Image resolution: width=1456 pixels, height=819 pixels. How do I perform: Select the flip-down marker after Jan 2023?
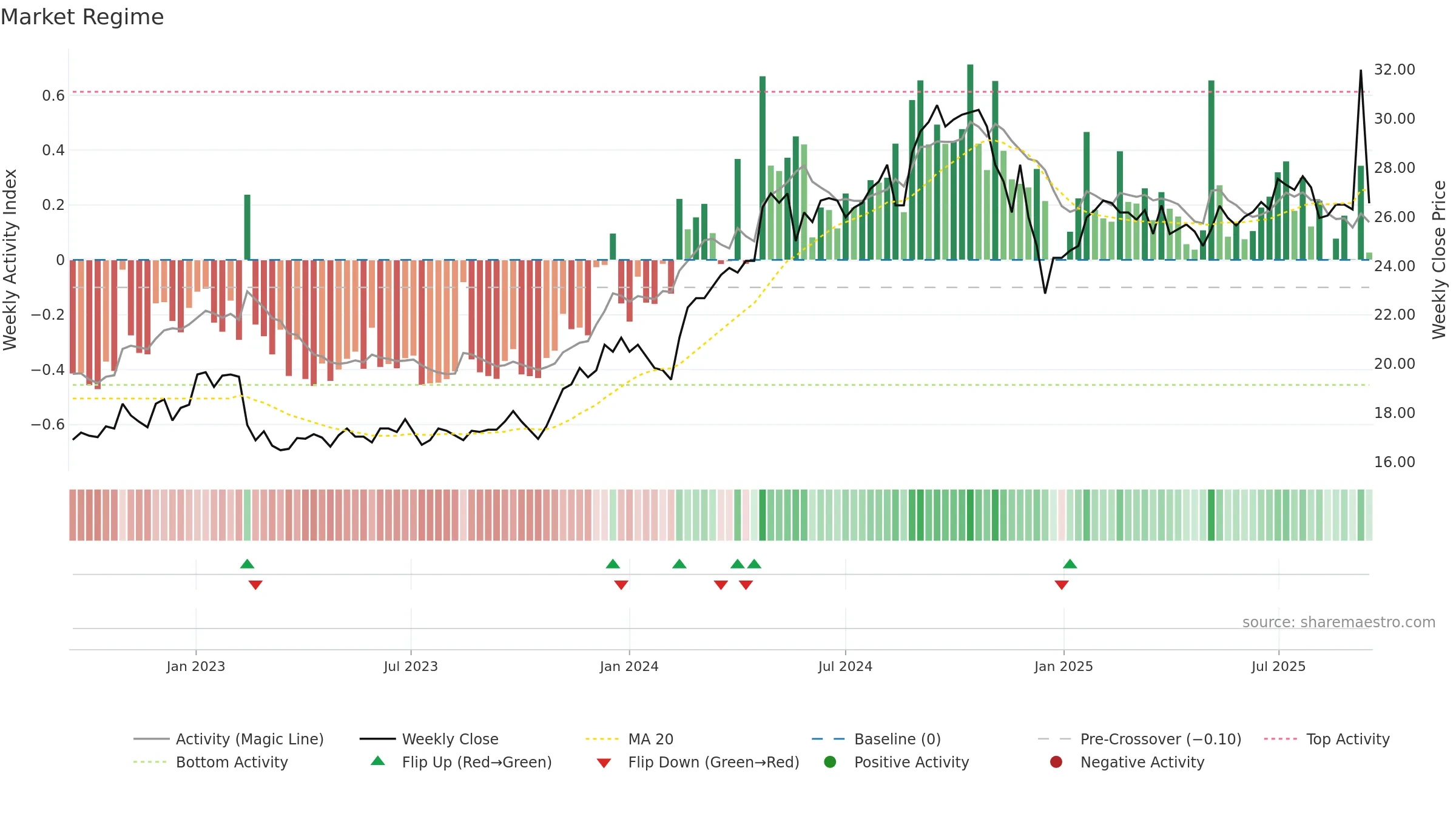255,585
